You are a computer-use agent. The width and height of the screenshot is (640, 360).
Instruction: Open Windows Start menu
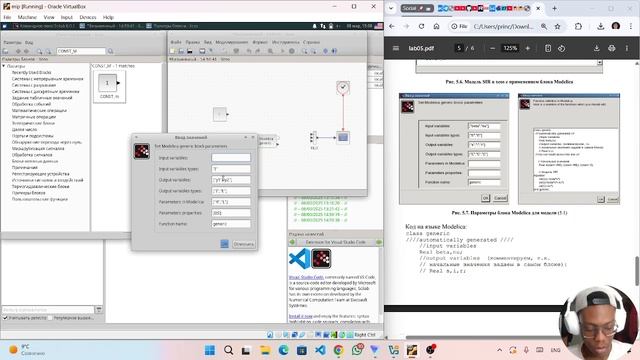click(x=210, y=350)
